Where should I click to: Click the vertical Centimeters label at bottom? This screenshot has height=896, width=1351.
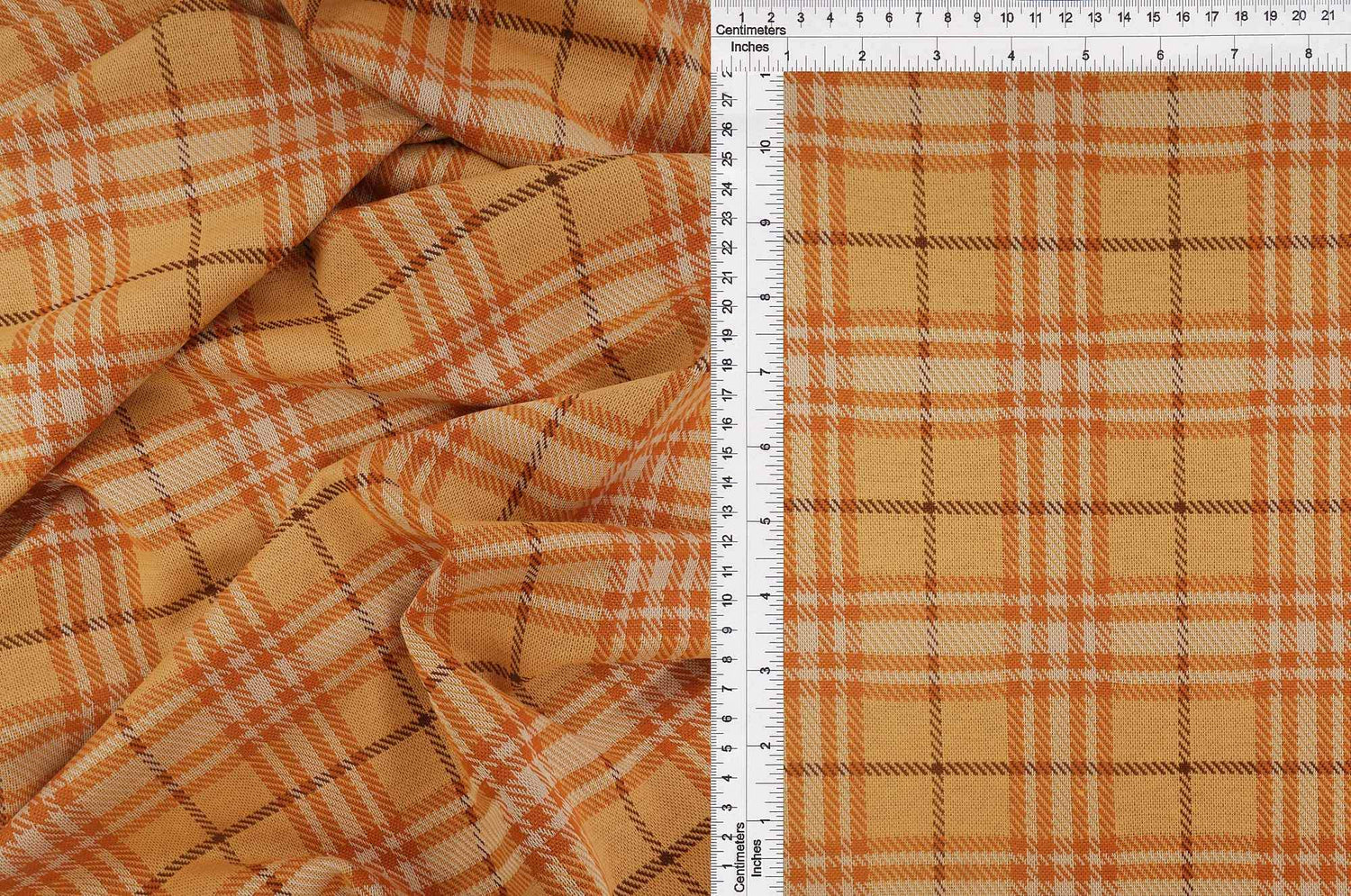pyautogui.click(x=739, y=856)
